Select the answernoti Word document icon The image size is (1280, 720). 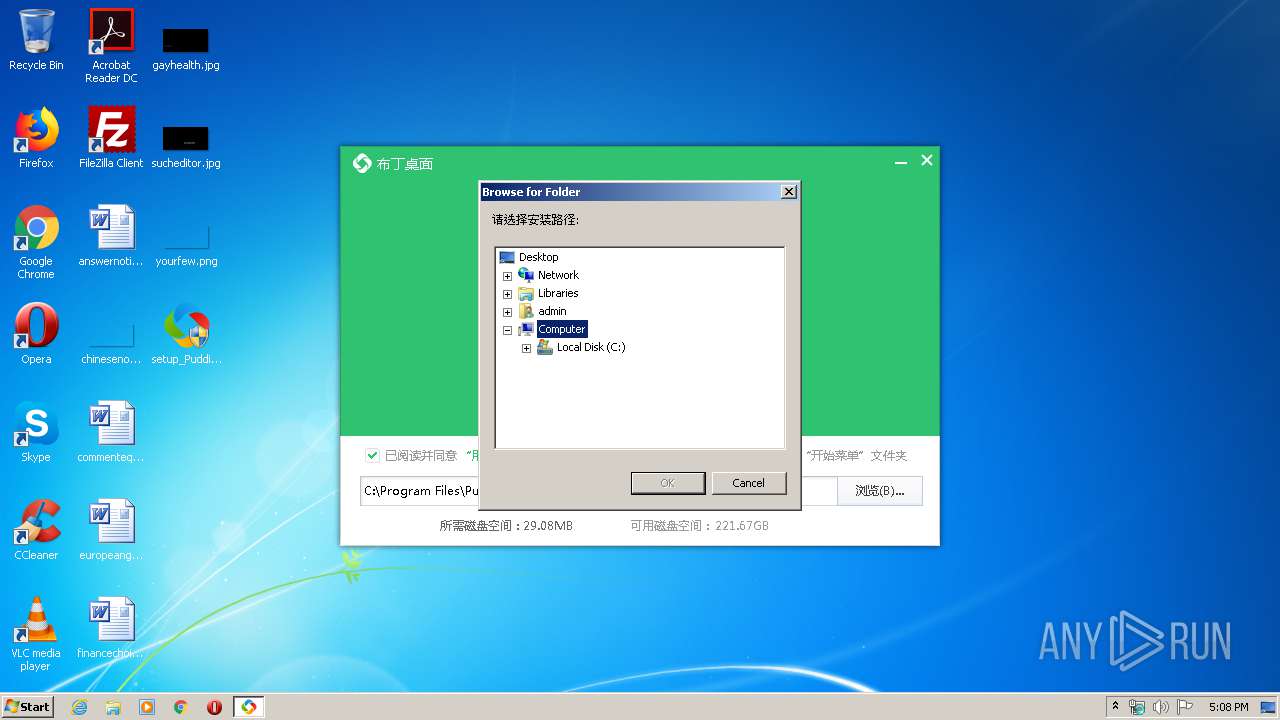(x=111, y=236)
